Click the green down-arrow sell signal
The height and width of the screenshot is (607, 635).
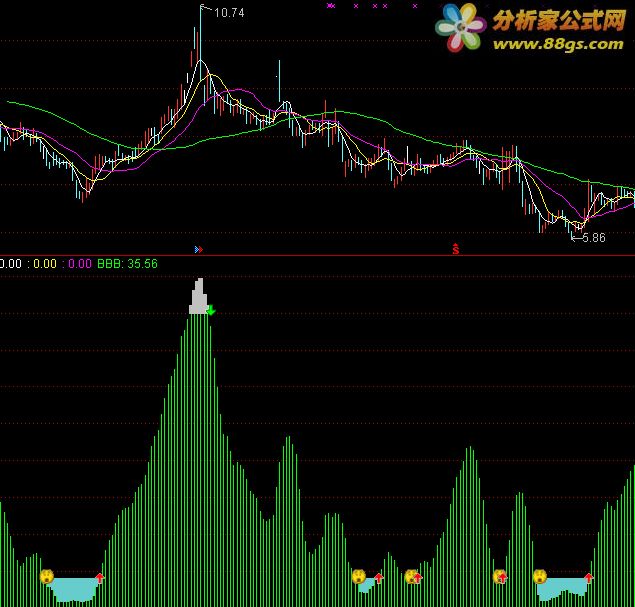[x=211, y=311]
